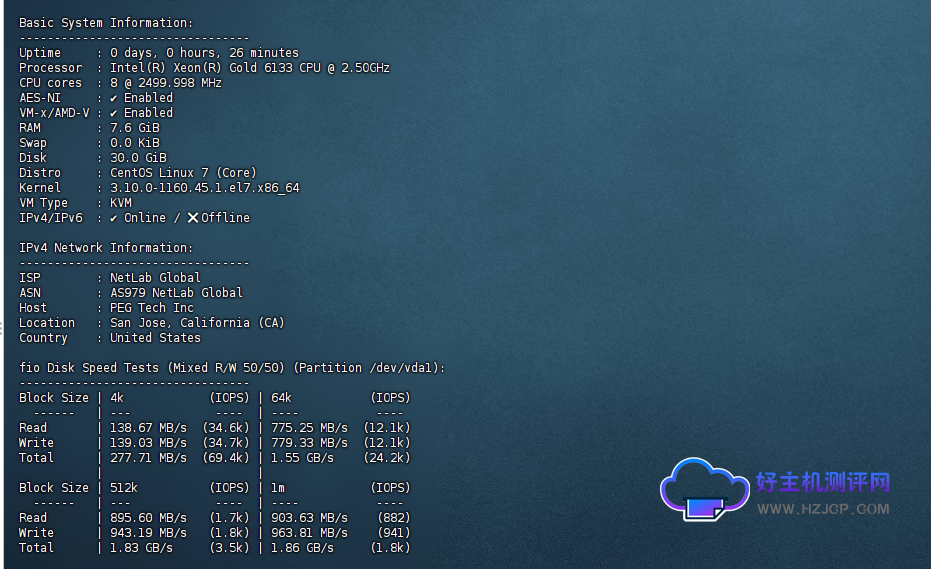The width and height of the screenshot is (931, 569).
Task: Click the PEG Tech Inc host value
Action: [152, 308]
